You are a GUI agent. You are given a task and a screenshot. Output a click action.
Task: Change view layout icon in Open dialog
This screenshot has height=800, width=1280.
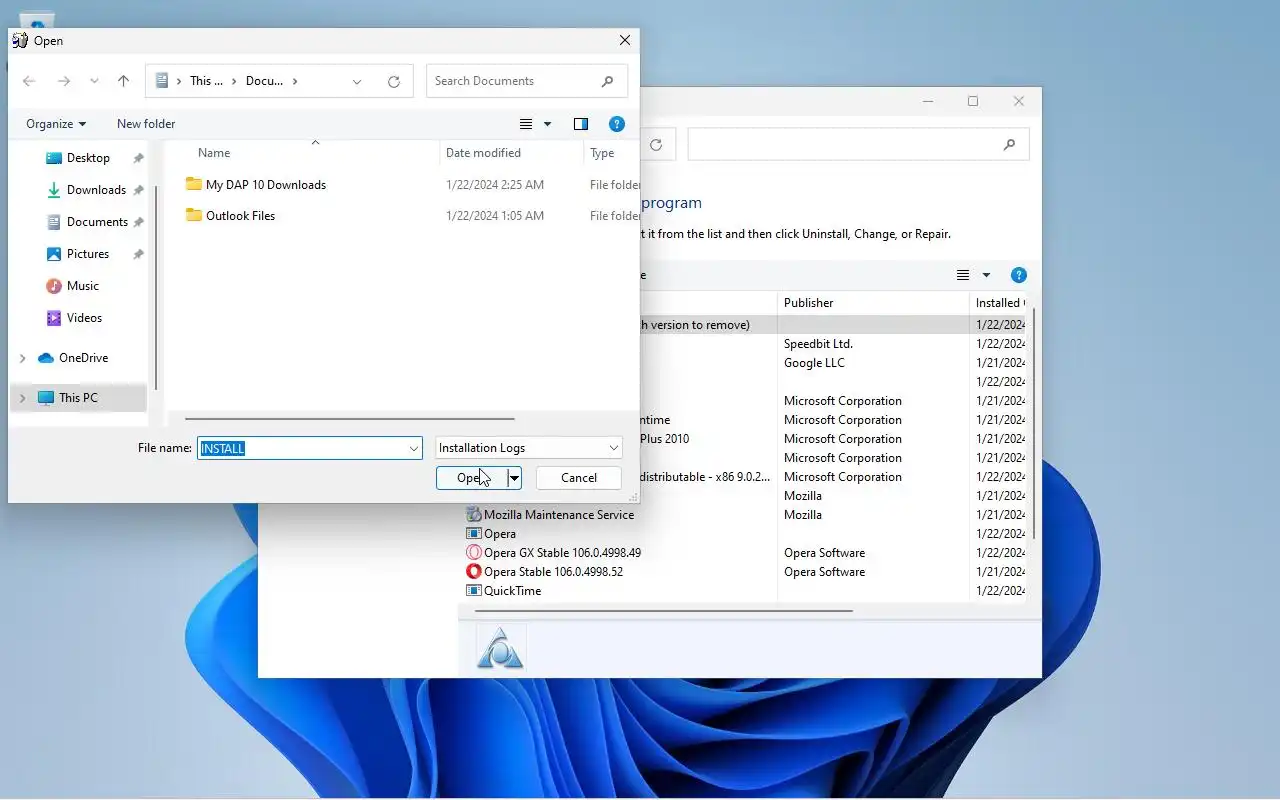526,124
